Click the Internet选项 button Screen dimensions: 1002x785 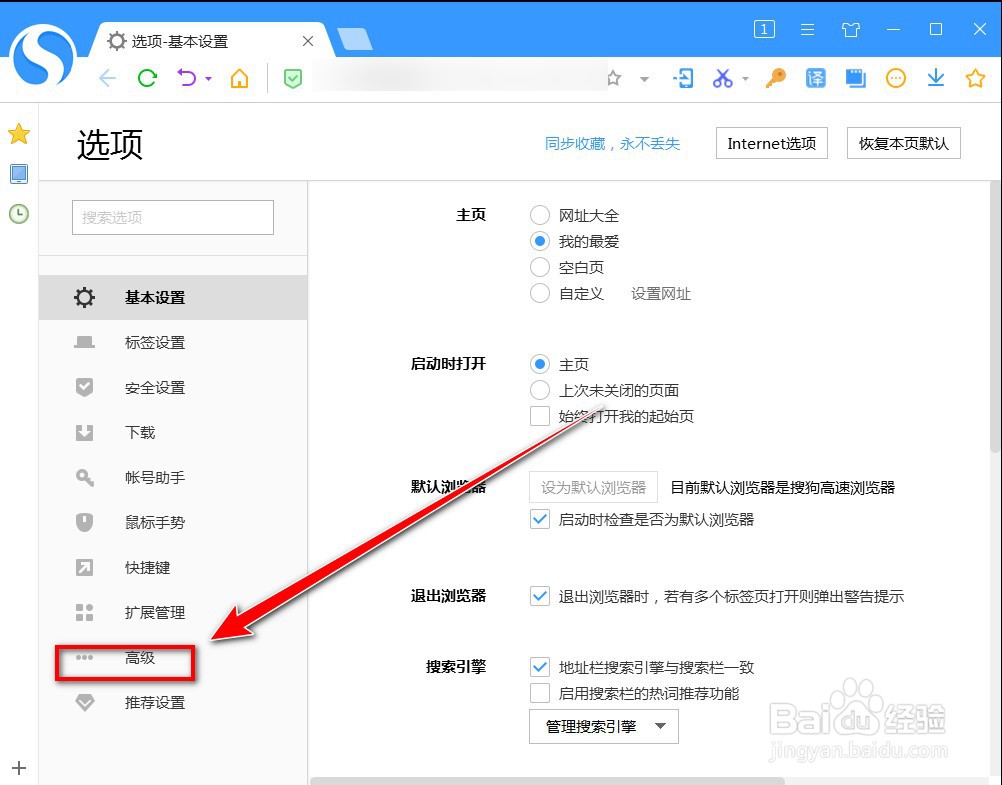[771, 143]
